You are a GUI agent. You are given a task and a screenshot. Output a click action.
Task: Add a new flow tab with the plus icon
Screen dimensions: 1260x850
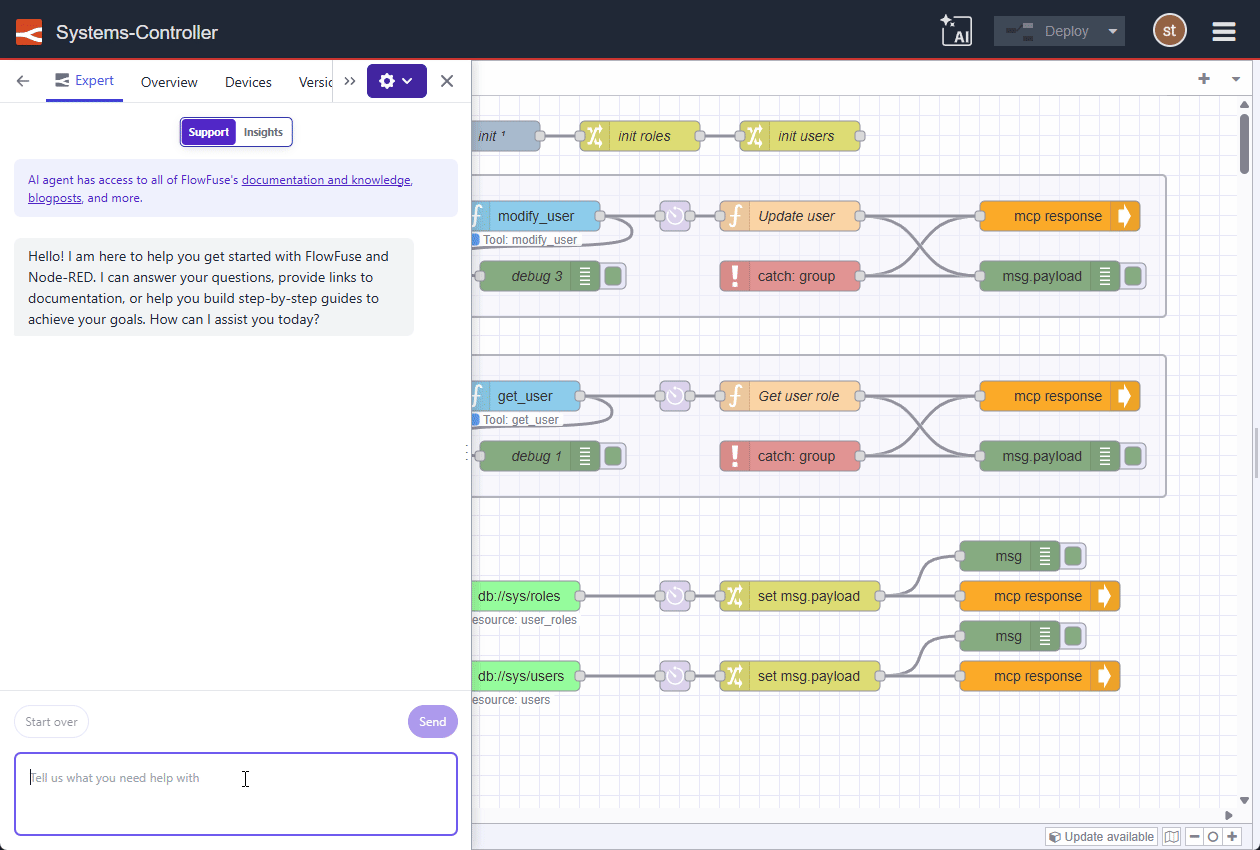click(1203, 76)
